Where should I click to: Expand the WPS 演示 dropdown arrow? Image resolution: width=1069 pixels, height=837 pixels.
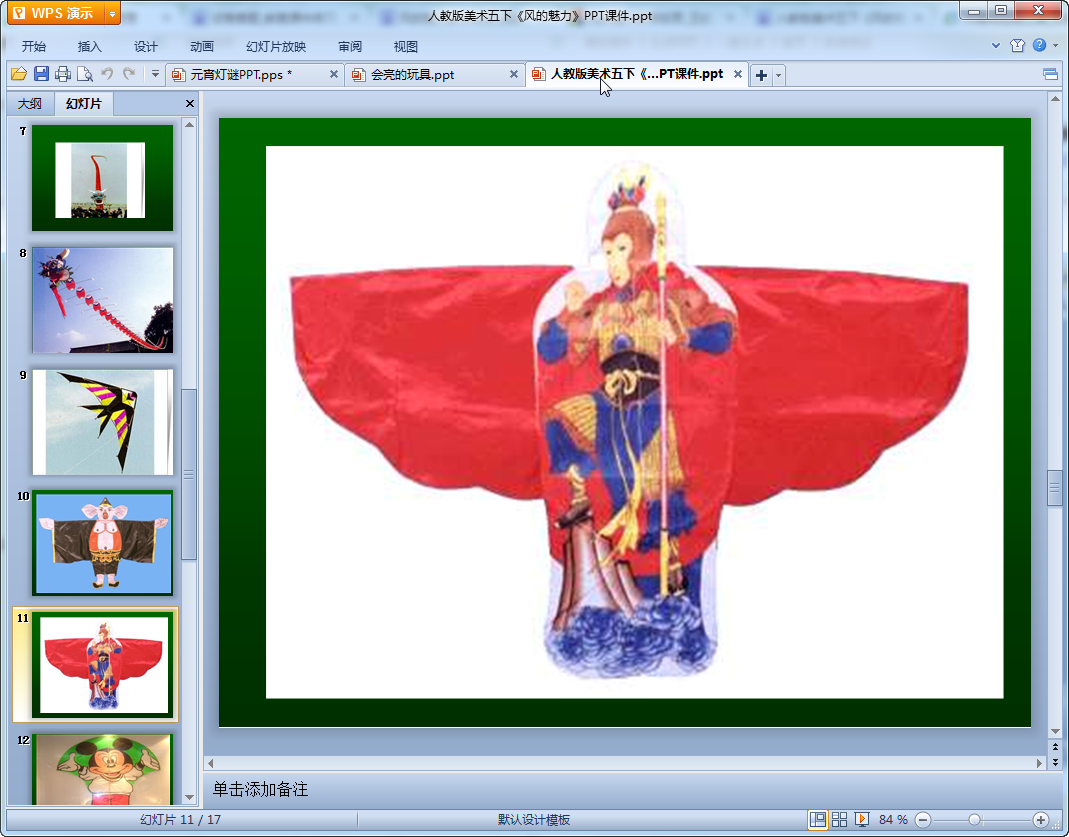112,13
